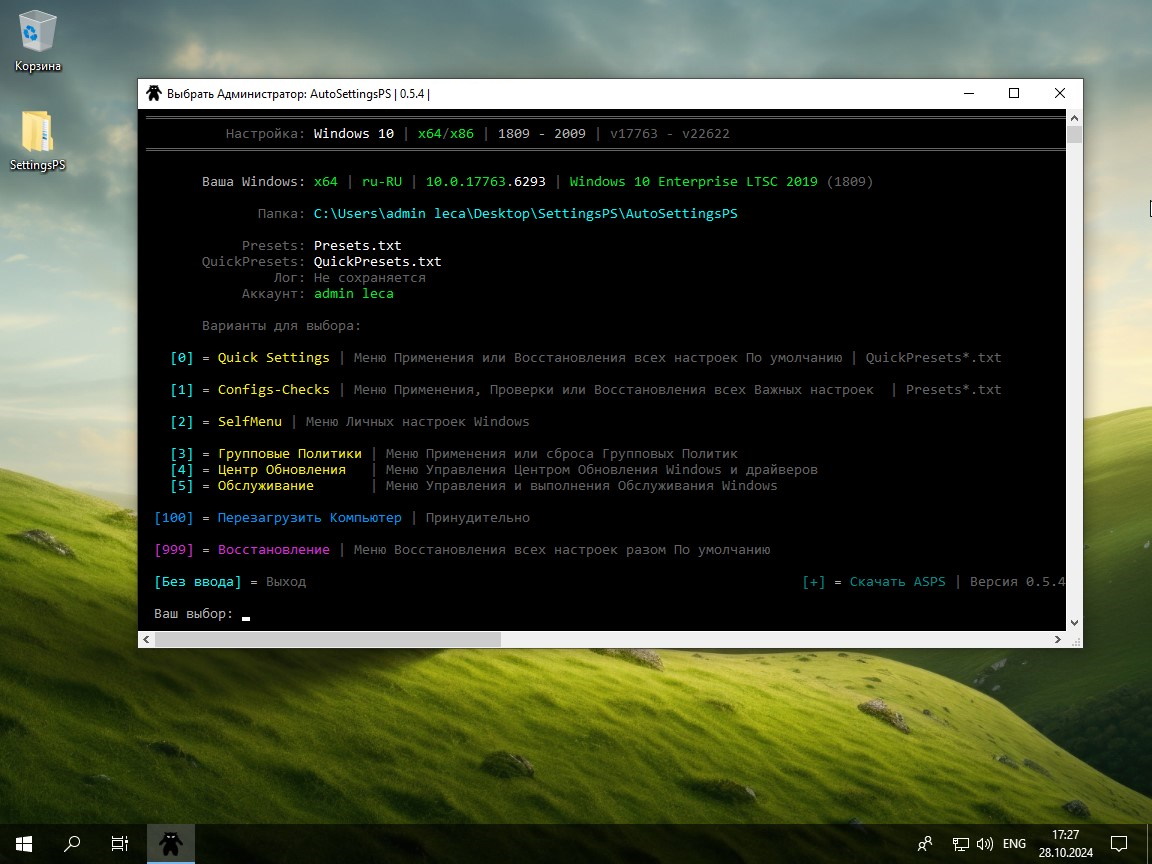
Task: Click 'Перезагрузить Компьютер' option text
Action: [309, 517]
